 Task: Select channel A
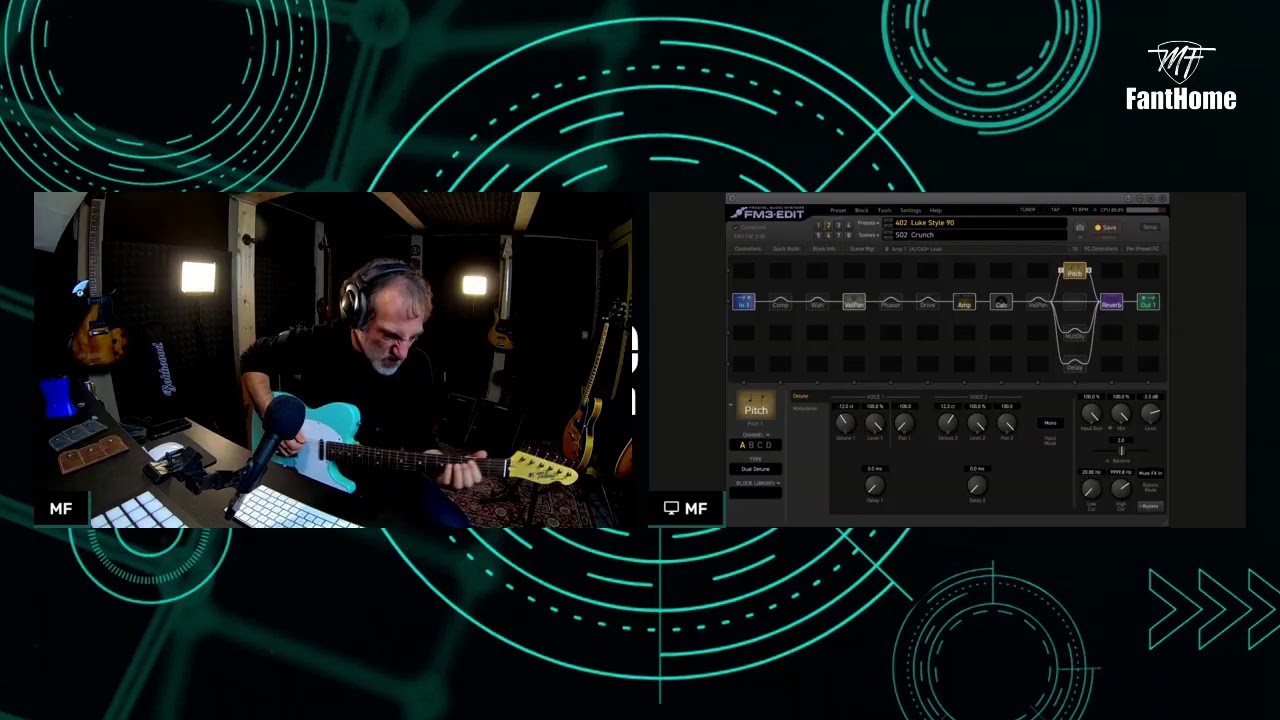click(743, 445)
